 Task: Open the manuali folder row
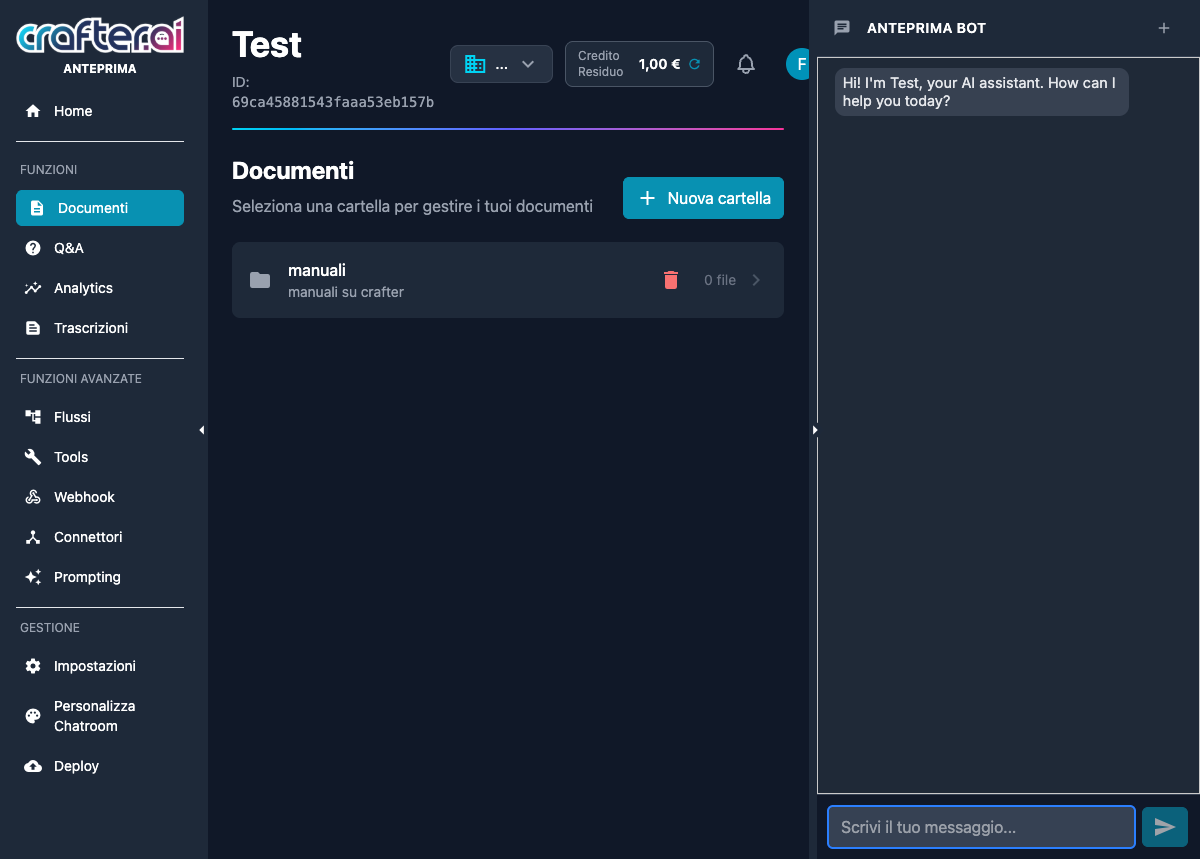(x=508, y=280)
